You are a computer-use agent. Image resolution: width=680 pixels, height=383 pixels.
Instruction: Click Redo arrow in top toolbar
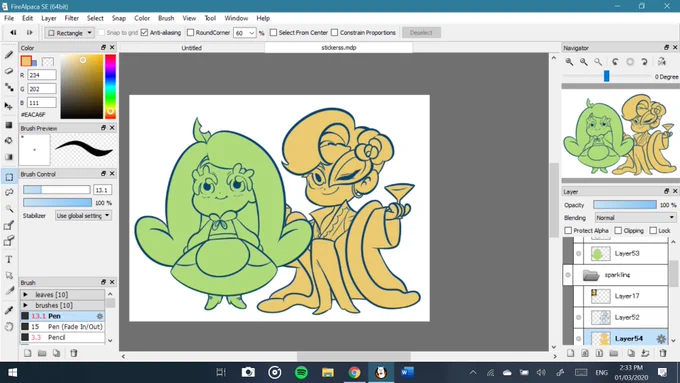point(29,33)
